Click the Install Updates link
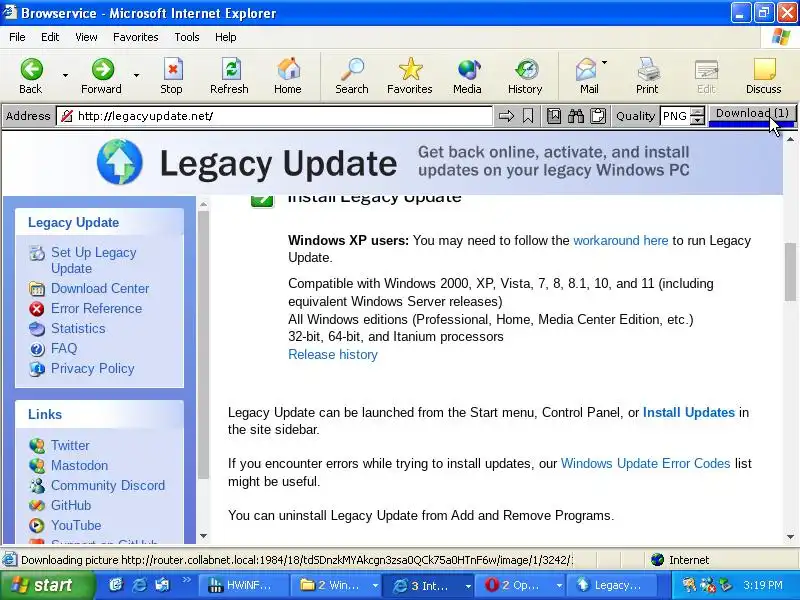The width and height of the screenshot is (800, 600). point(689,412)
